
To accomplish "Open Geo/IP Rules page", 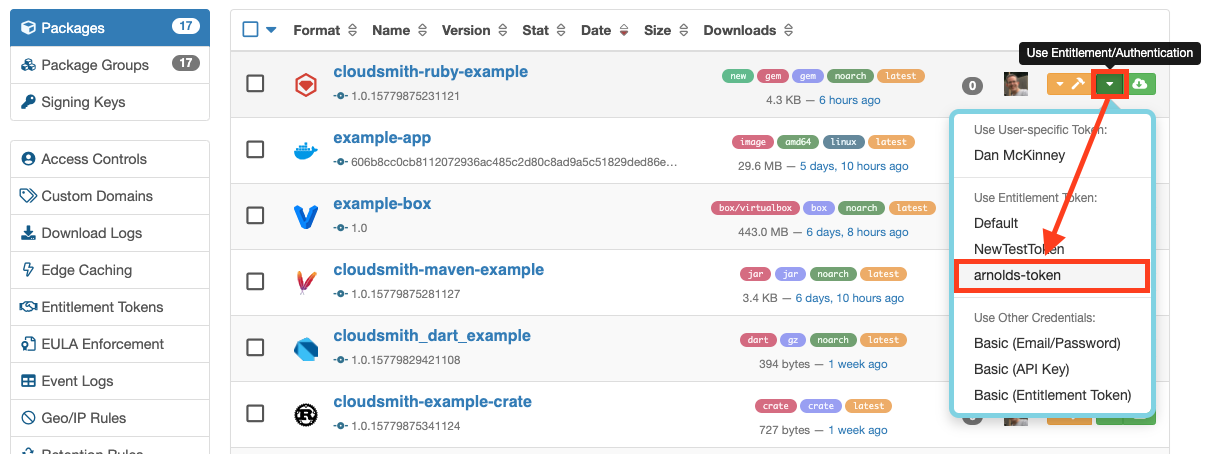I will 110,418.
